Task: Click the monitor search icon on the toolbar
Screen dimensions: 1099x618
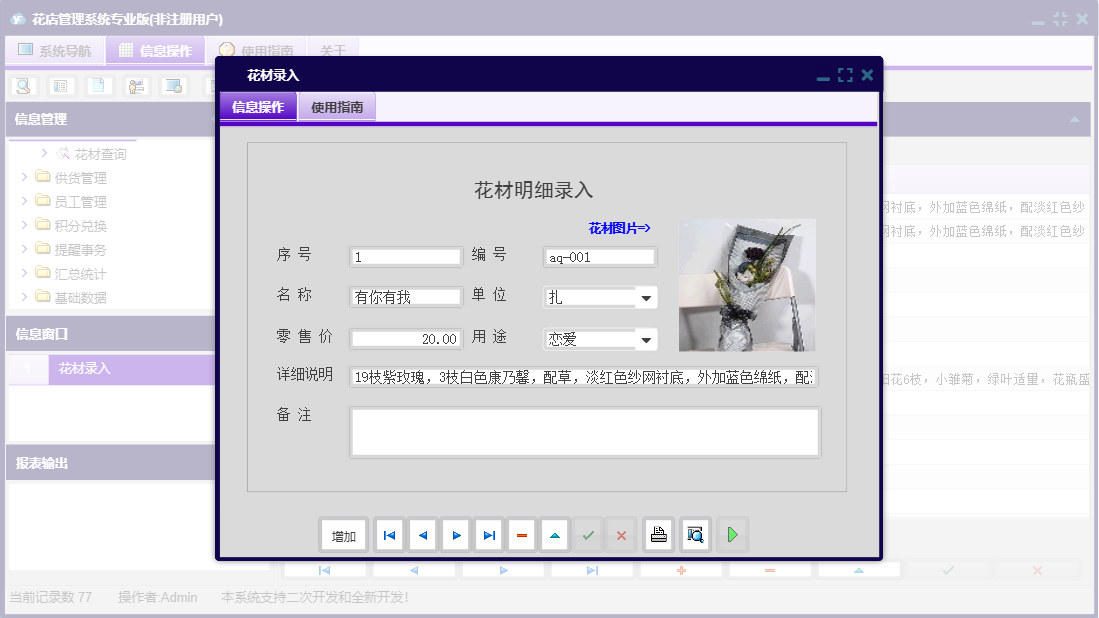Action: 173,86
